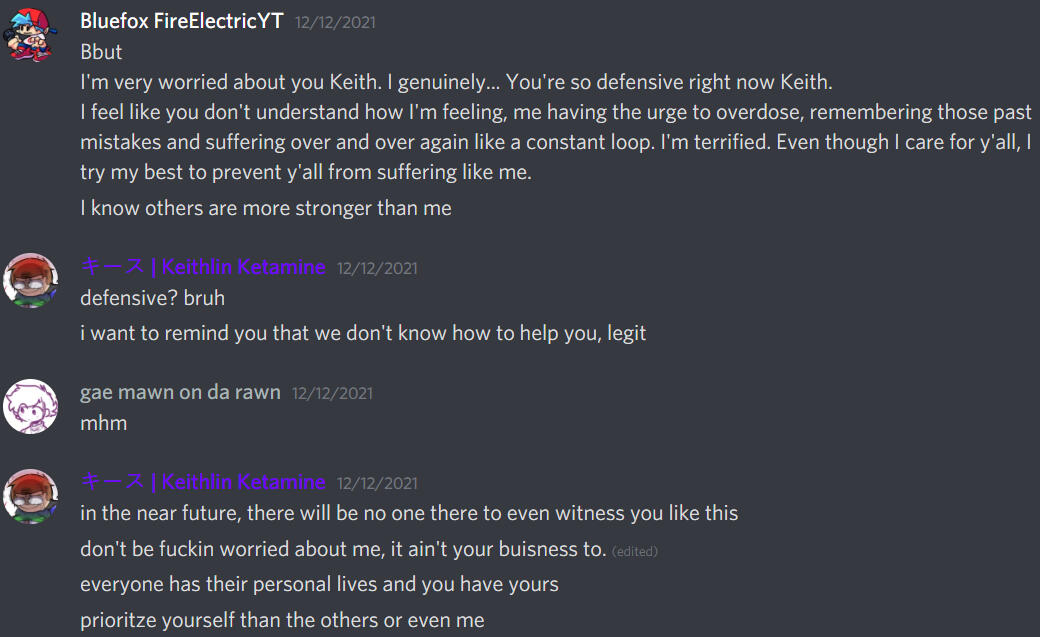Screen dimensions: 1040x637
Task: Click the '(edited)' label on the buisness message
Action: tap(635, 551)
